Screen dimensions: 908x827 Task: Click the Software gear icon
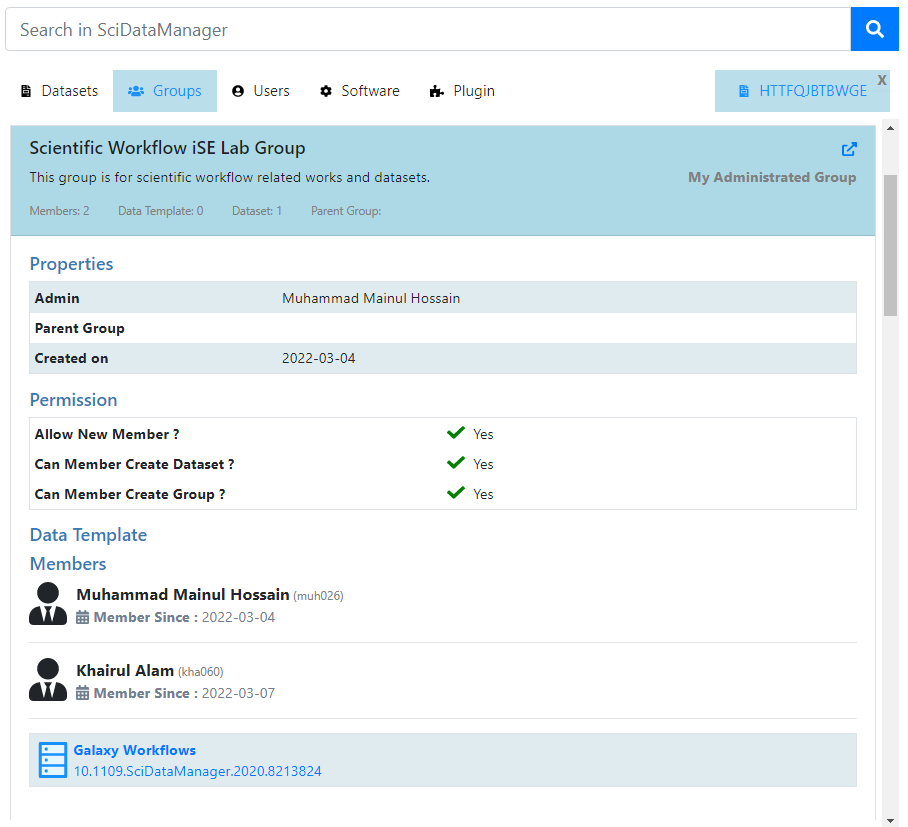coord(326,91)
